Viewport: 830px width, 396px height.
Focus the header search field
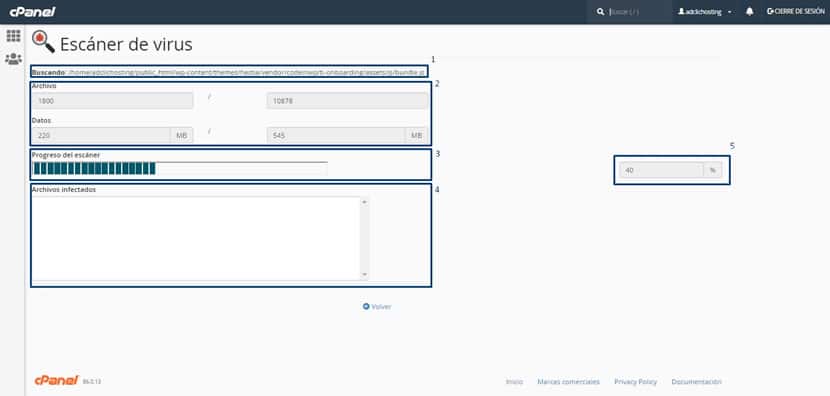pyautogui.click(x=638, y=12)
